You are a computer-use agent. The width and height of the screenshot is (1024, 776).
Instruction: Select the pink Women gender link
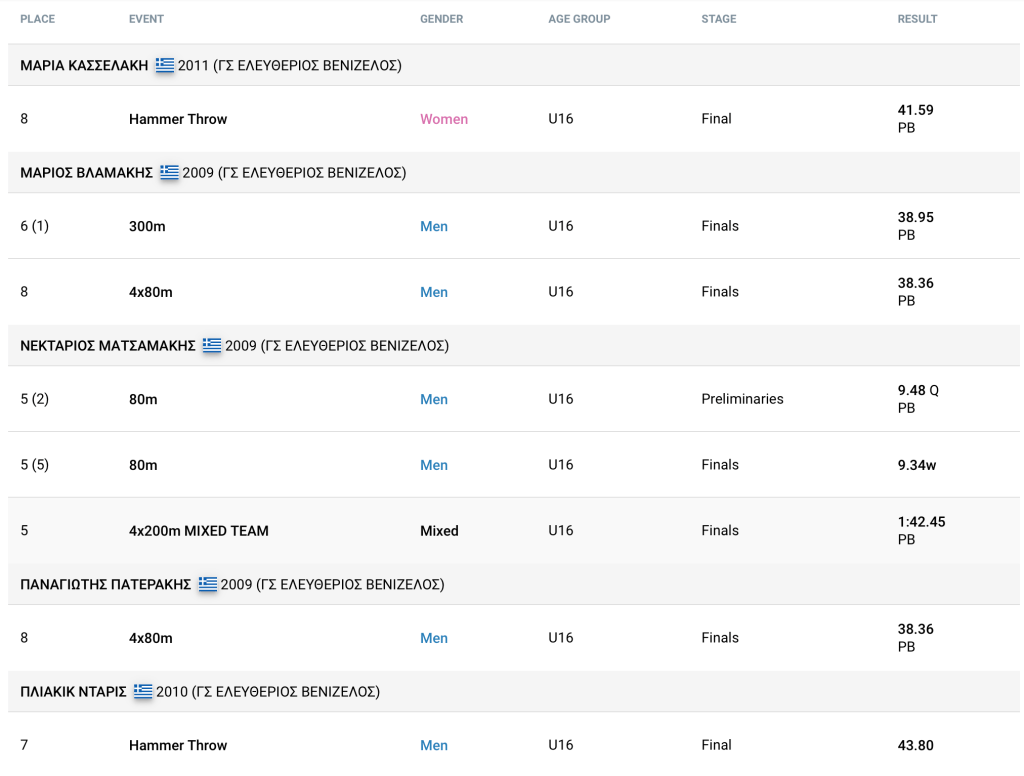(x=444, y=119)
